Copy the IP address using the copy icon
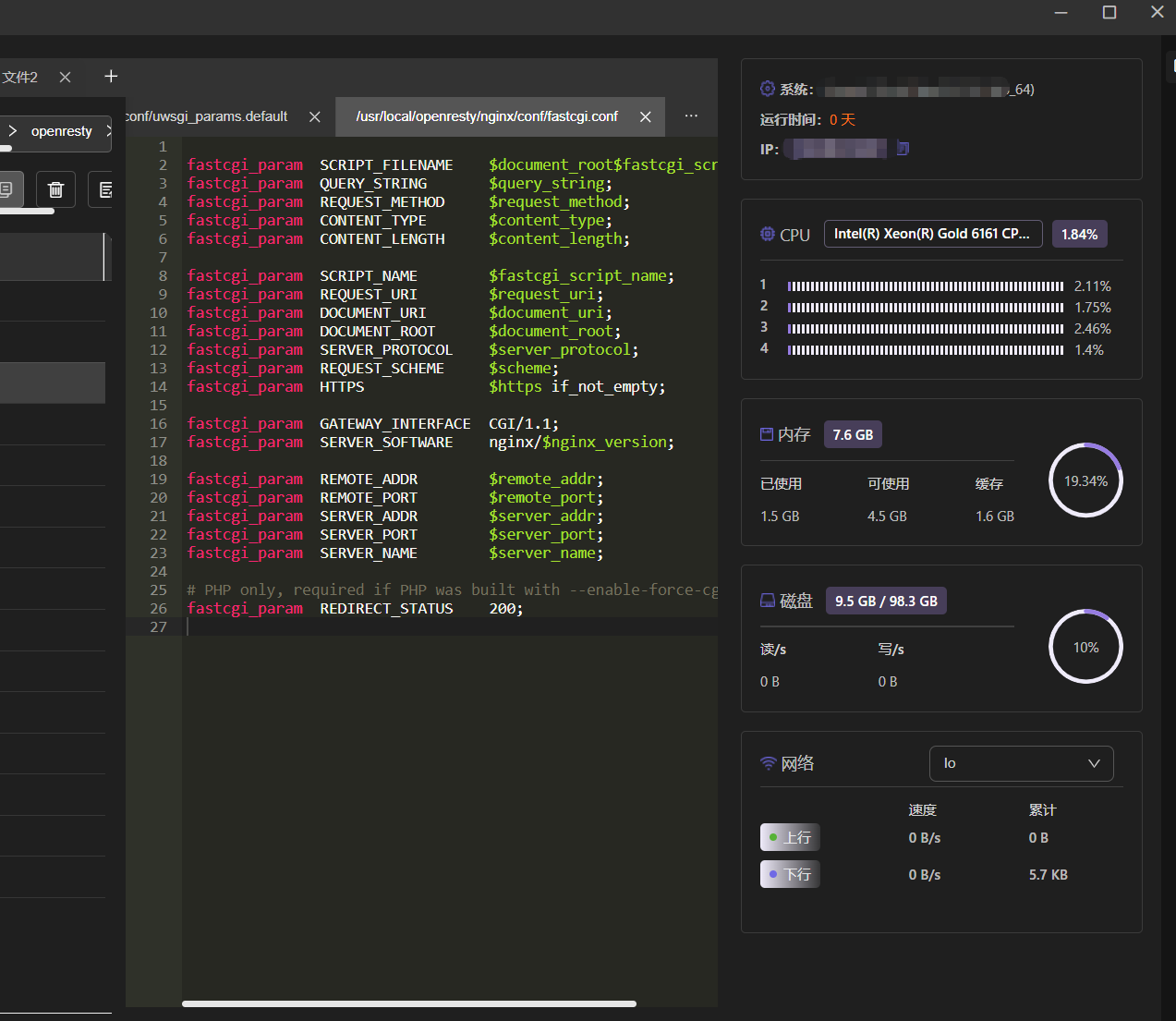The width and height of the screenshot is (1176, 1021). (x=903, y=149)
